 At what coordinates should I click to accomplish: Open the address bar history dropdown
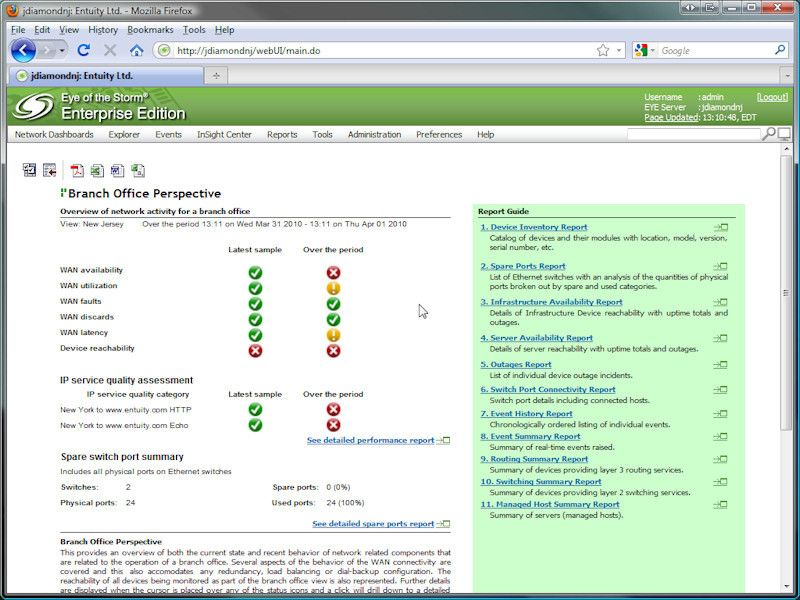(x=619, y=51)
